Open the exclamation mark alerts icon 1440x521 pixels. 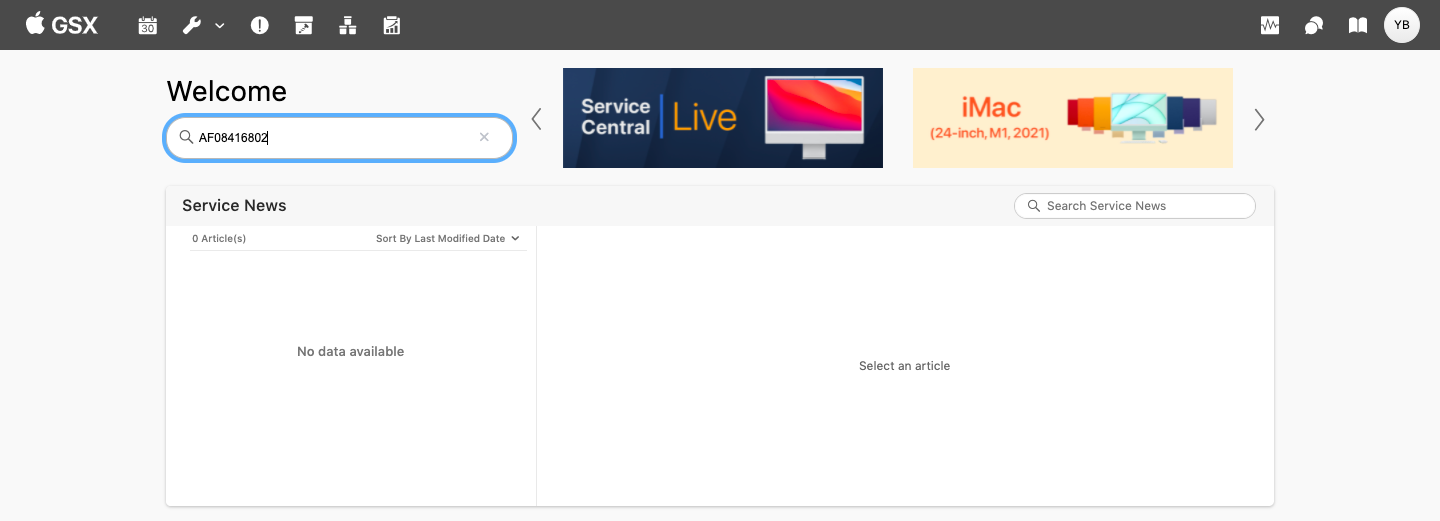[x=260, y=26]
